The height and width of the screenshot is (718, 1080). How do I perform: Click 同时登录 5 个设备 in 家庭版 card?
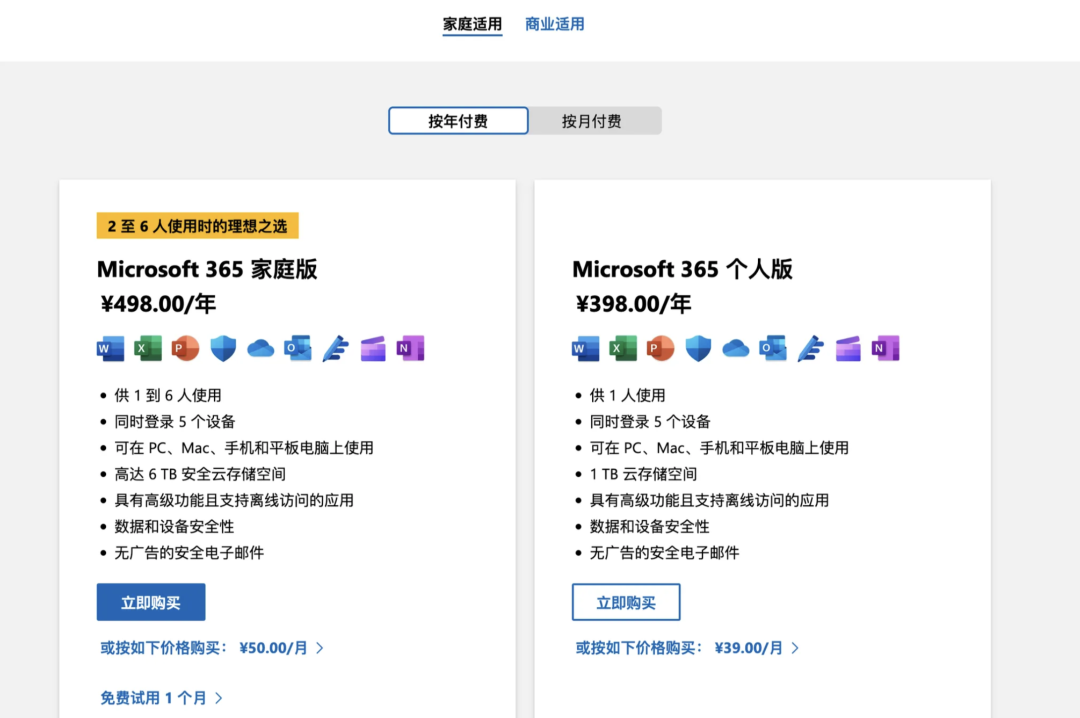click(174, 422)
